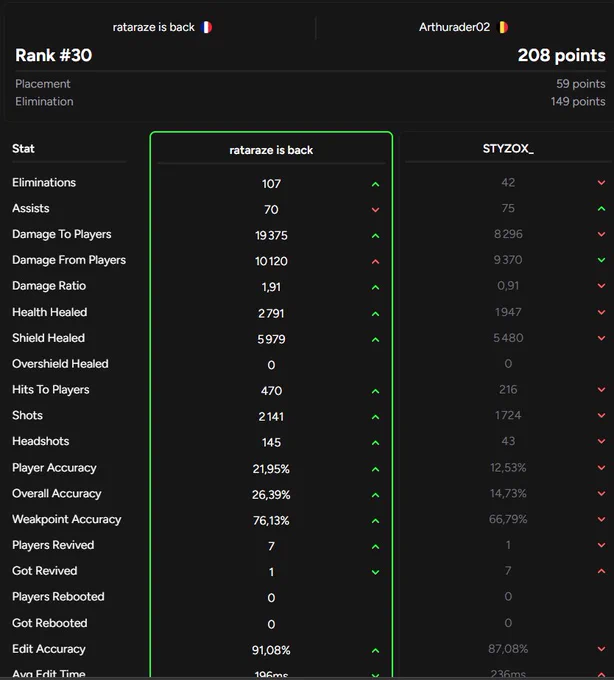Click the 208 points total
Viewport: 614px width, 680px height.
pyautogui.click(x=562, y=55)
